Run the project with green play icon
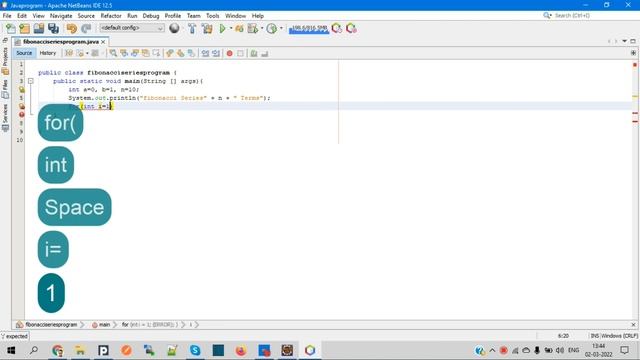 tap(222, 28)
